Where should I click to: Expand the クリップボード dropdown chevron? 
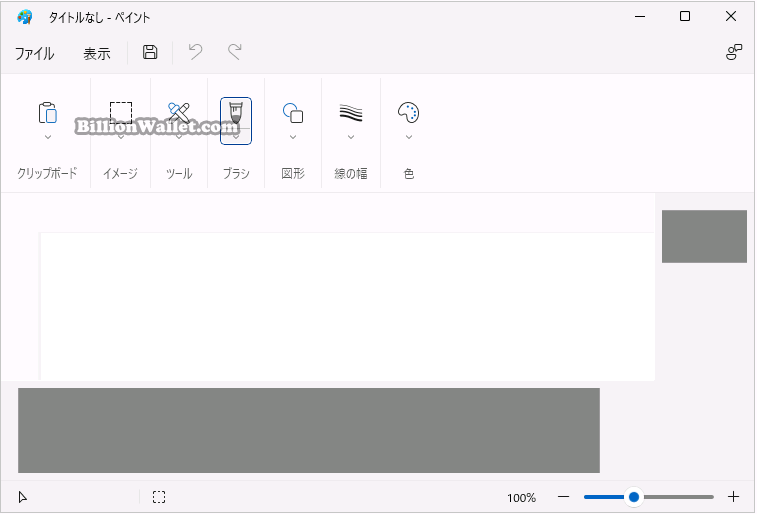(47, 137)
